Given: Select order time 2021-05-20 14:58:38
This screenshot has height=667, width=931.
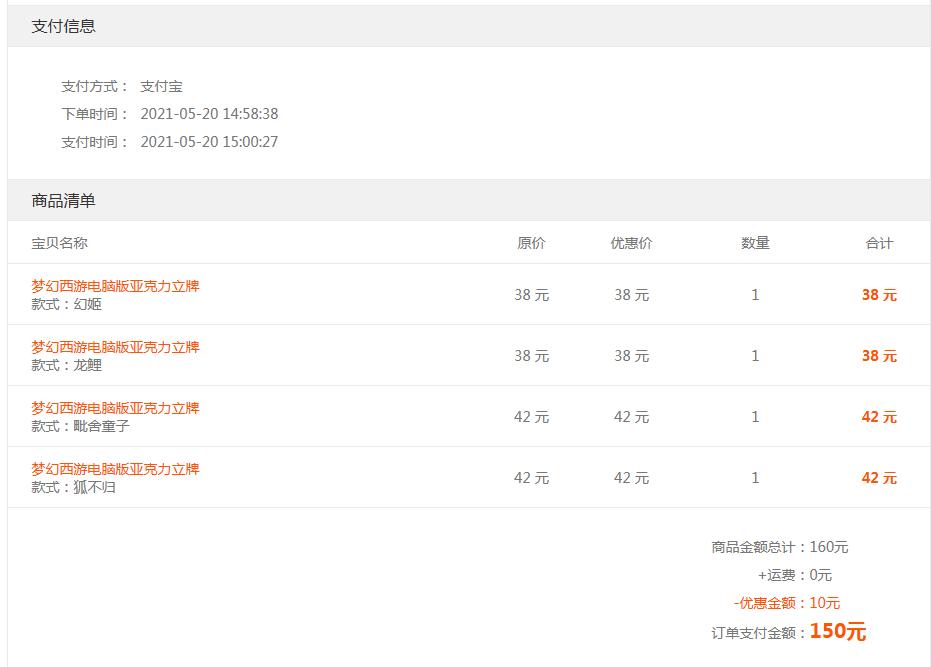Looking at the screenshot, I should 209,114.
